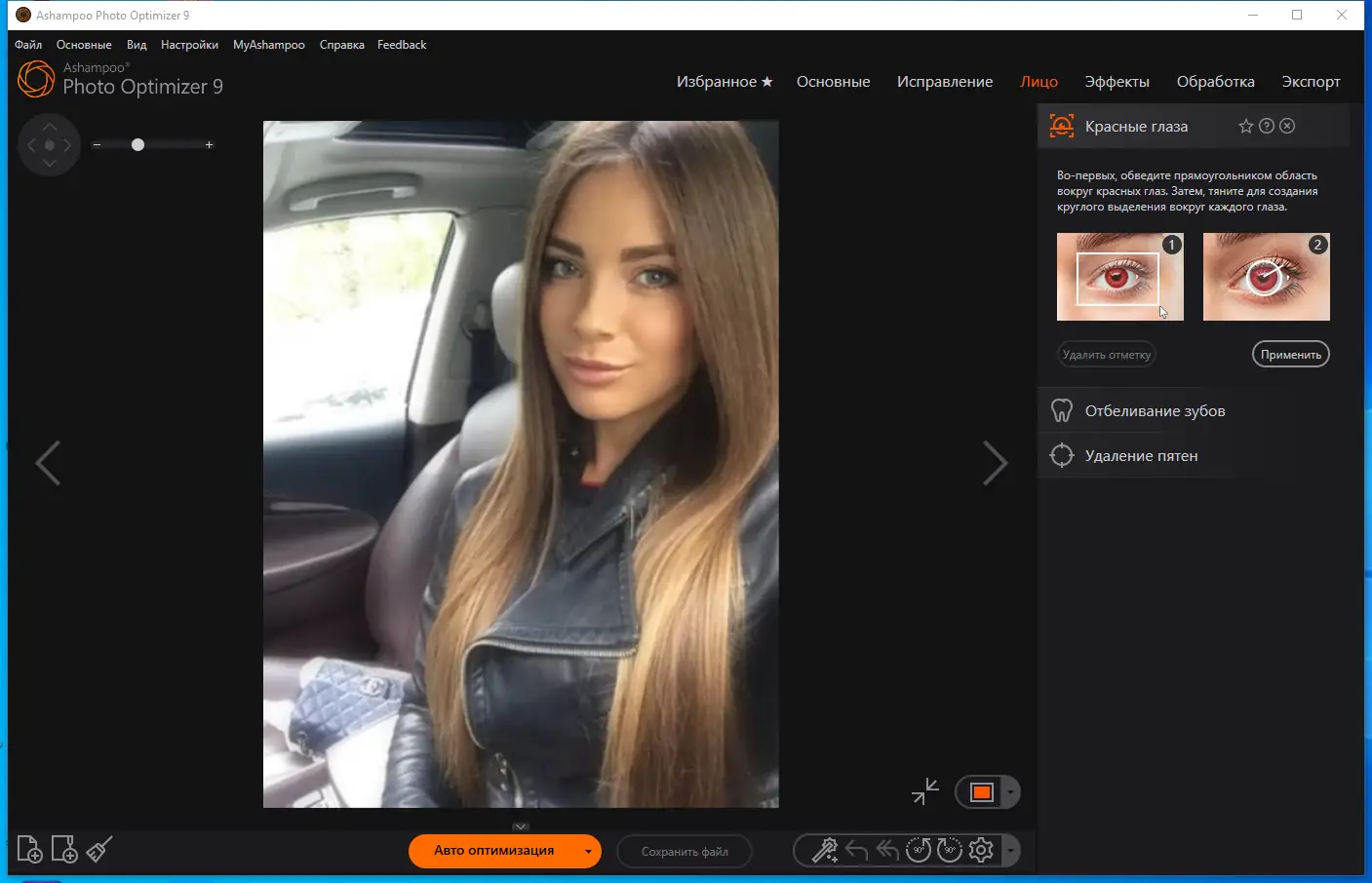Click the zoom slider handle

(x=137, y=145)
